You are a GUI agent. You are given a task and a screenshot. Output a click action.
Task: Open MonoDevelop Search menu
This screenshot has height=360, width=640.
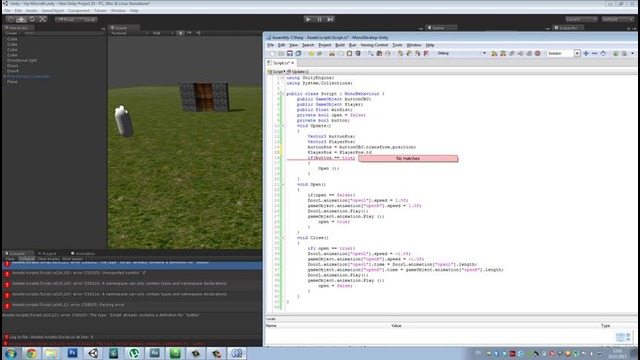click(x=308, y=45)
